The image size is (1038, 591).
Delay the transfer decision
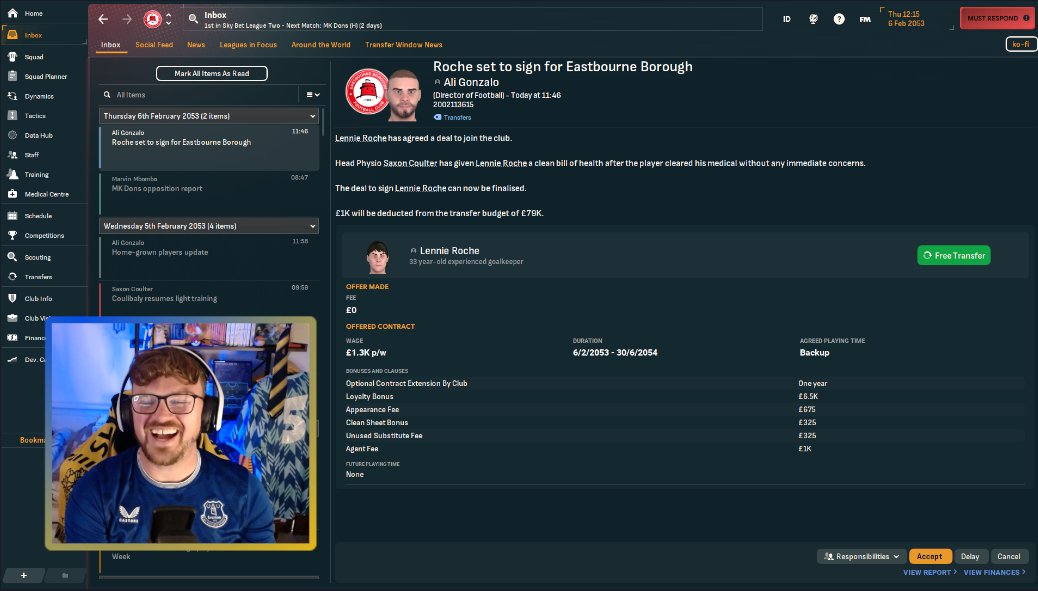970,557
